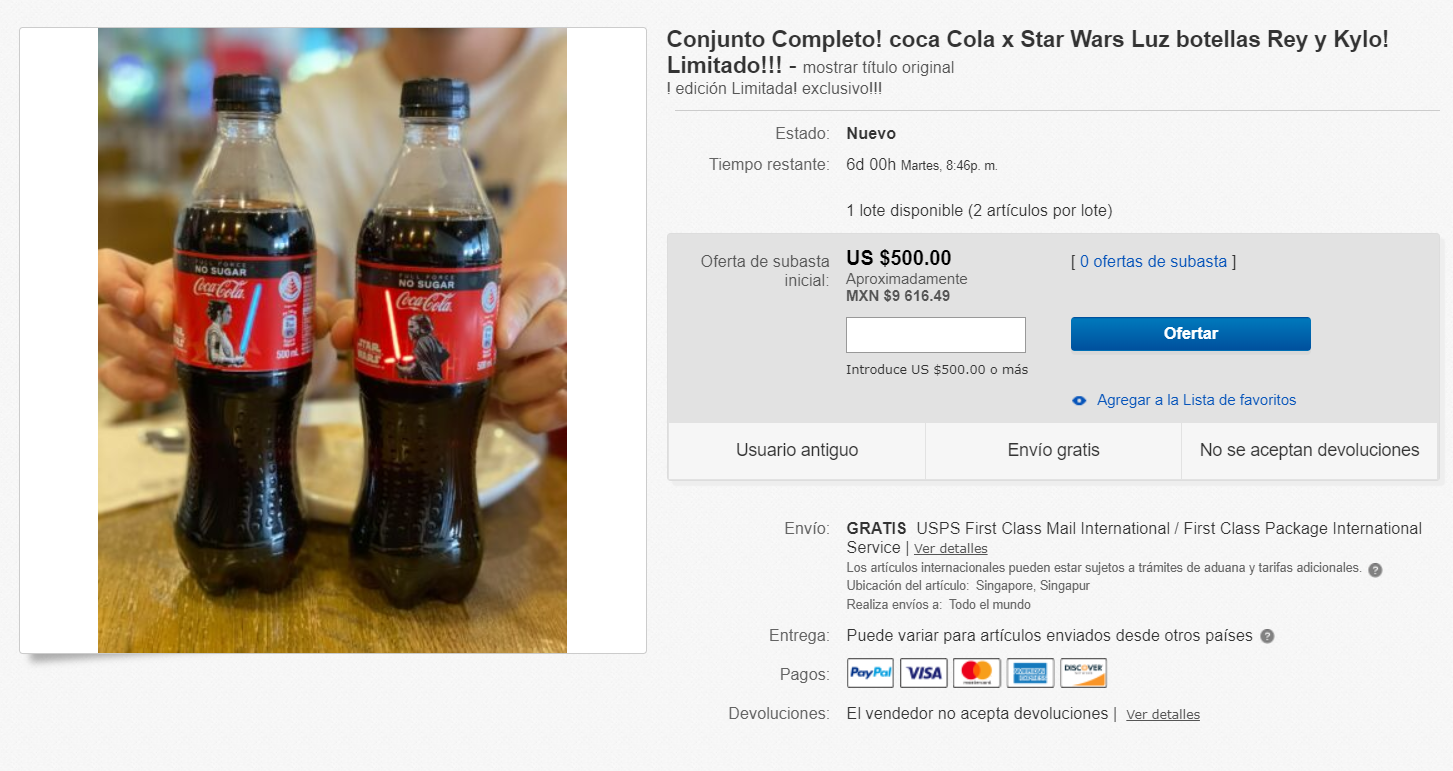Select the Usuario antiguo tab

tap(797, 450)
